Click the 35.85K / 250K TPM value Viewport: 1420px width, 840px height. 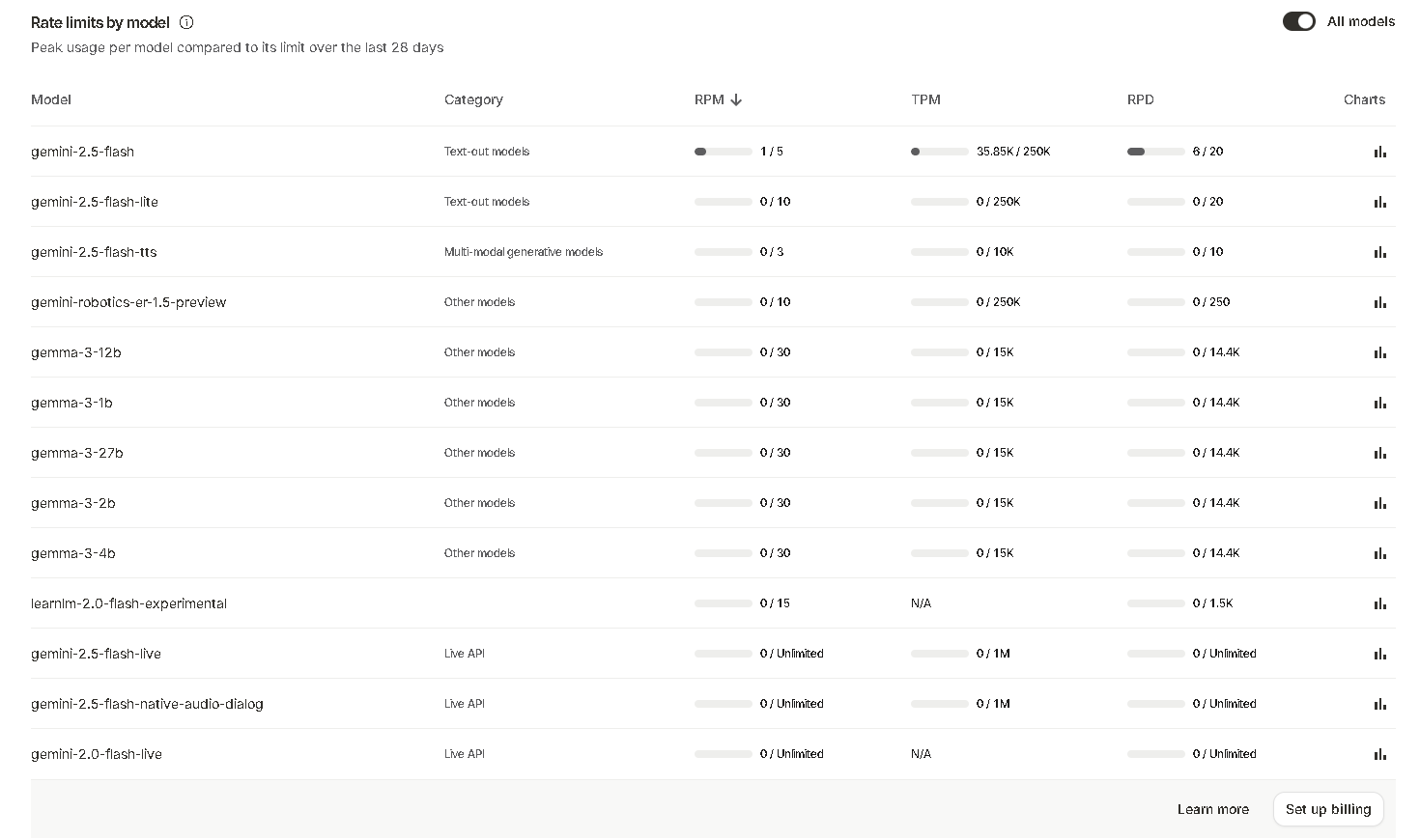click(x=1013, y=152)
